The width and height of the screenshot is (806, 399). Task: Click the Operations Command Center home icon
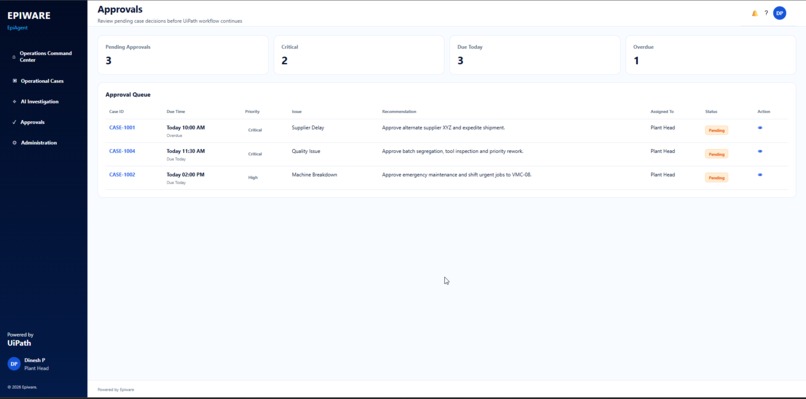[x=14, y=57]
